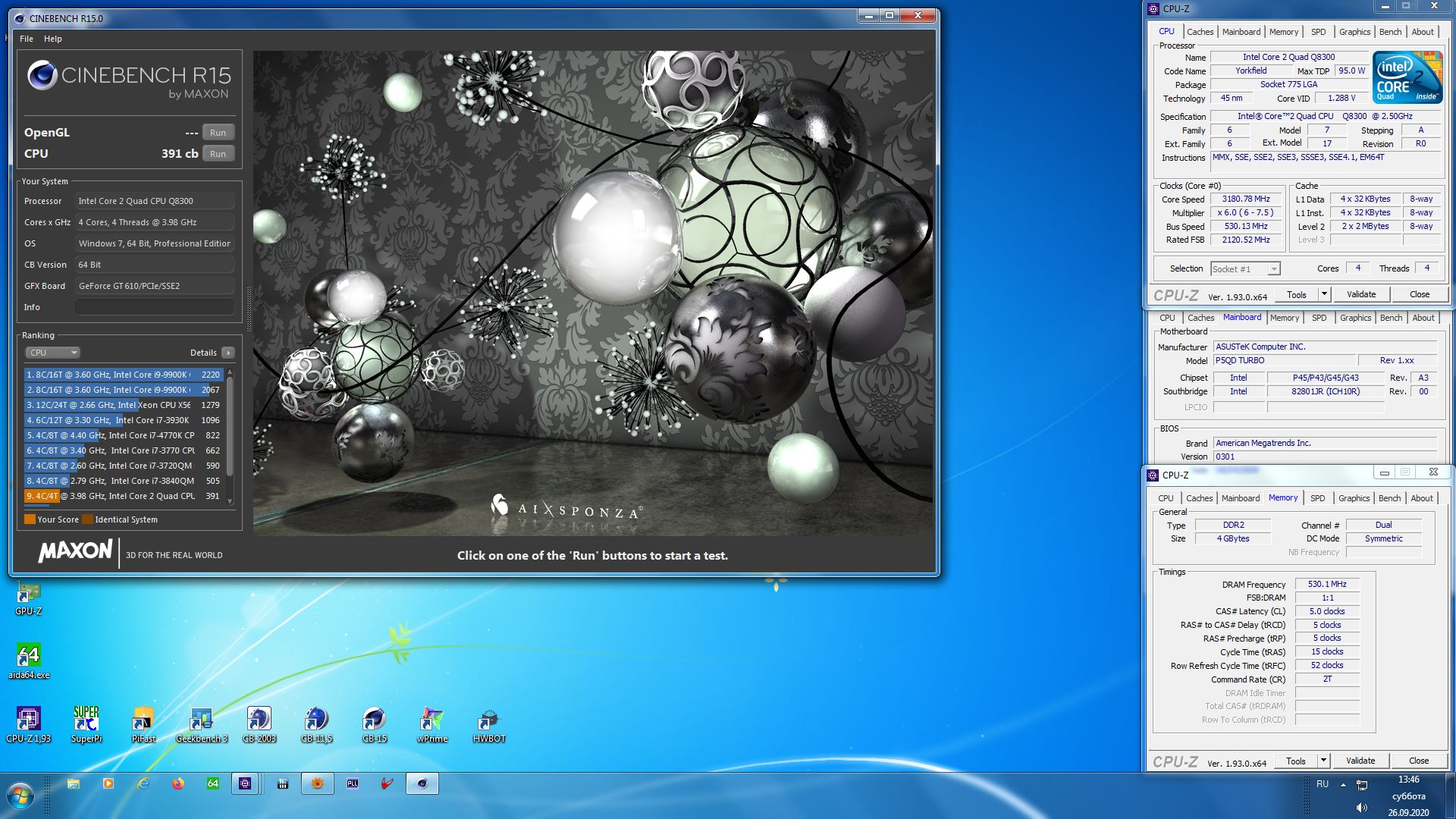This screenshot has height=819, width=1456.
Task: Click the Info input field in Cinebench
Action: [x=155, y=307]
